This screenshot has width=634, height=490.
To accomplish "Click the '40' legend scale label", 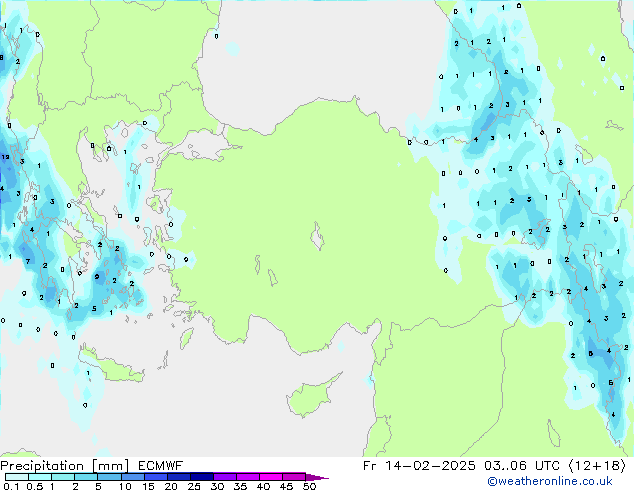I will [263, 486].
